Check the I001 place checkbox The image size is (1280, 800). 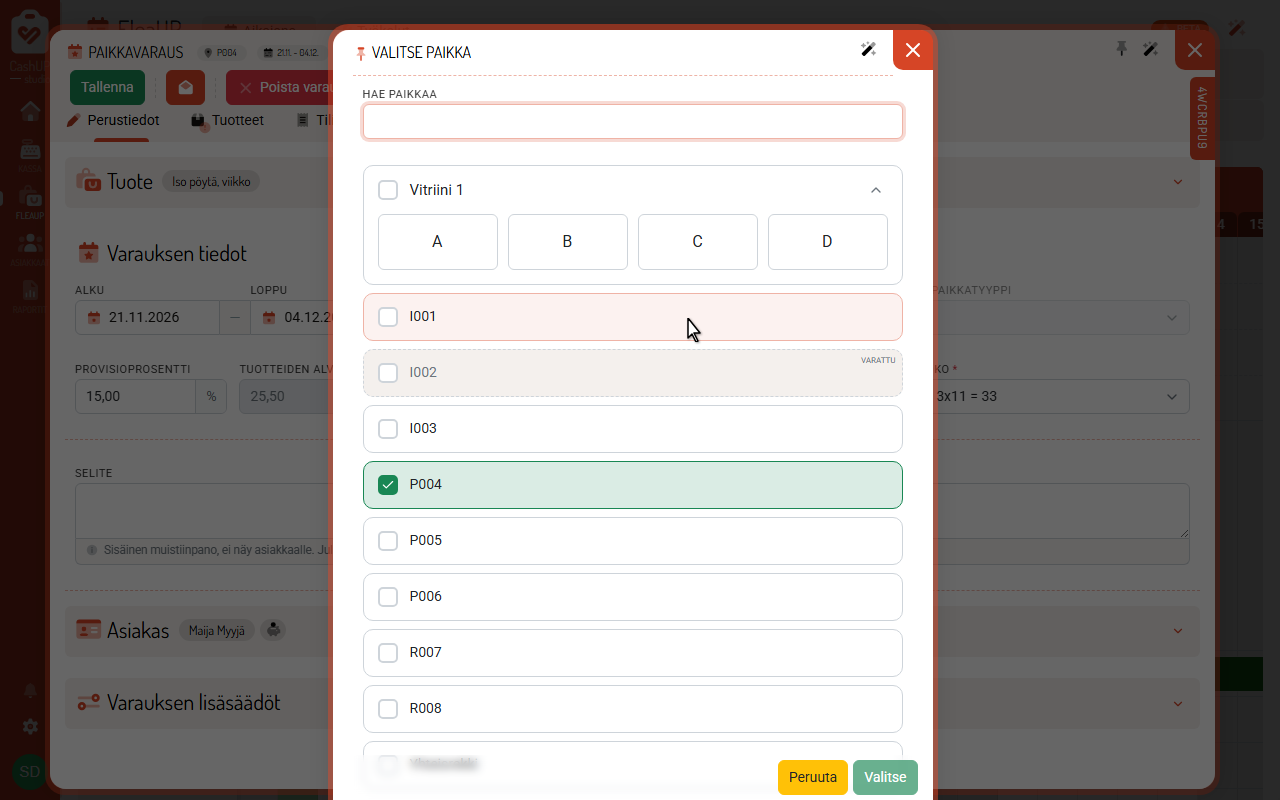388,317
